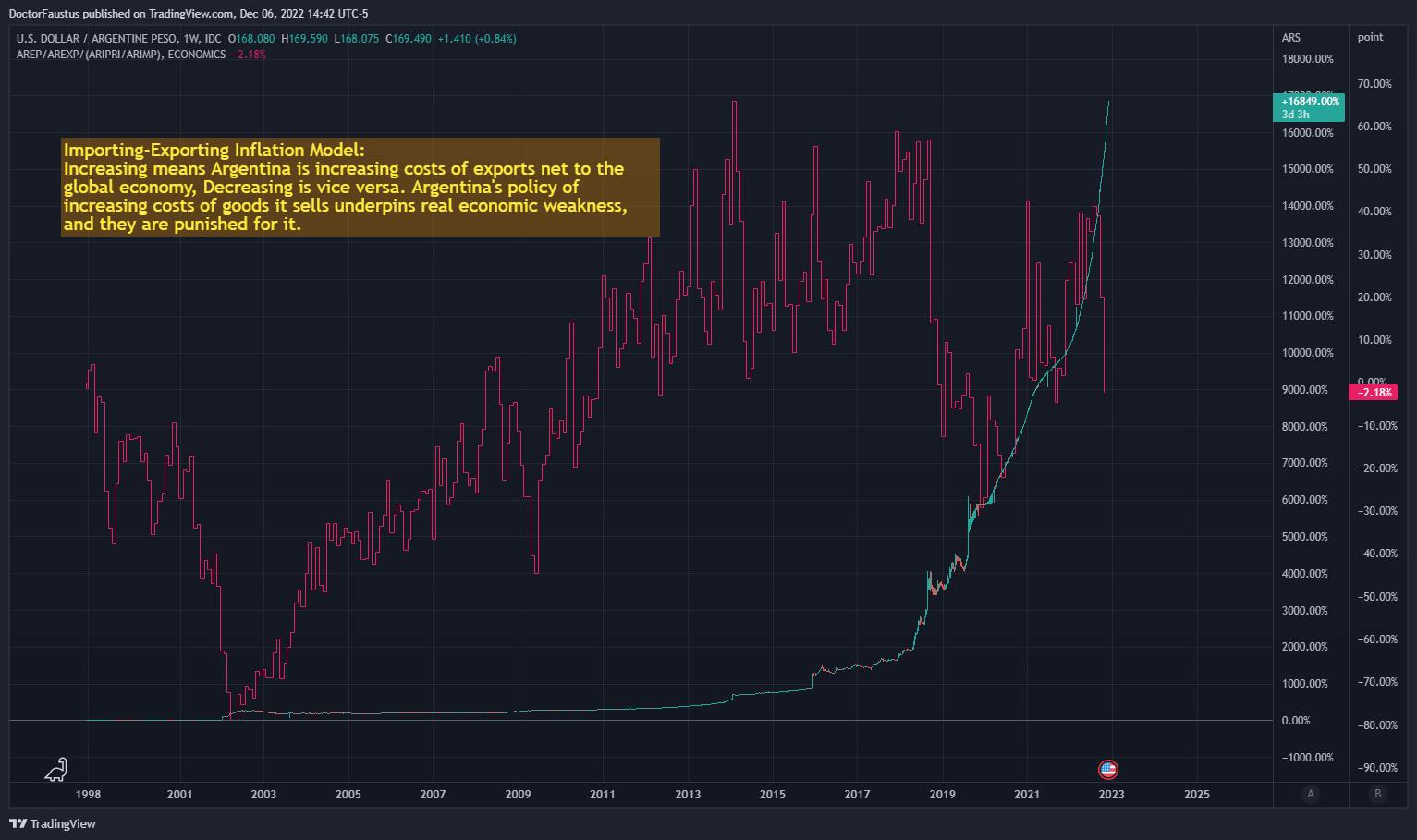The width and height of the screenshot is (1417, 840).
Task: Click the 2007 label on the time axis
Action: 433,794
